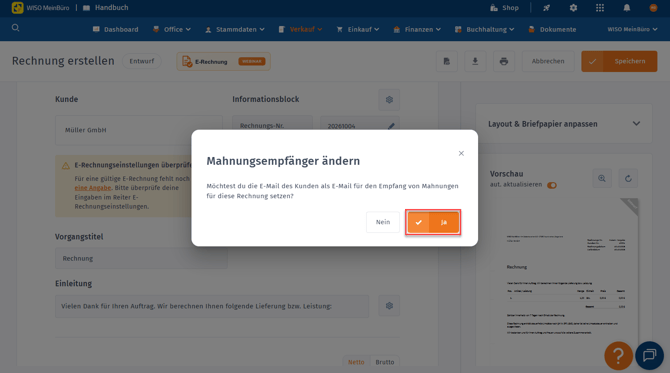This screenshot has height=373, width=670.
Task: Click the document preview icon button
Action: click(x=447, y=62)
